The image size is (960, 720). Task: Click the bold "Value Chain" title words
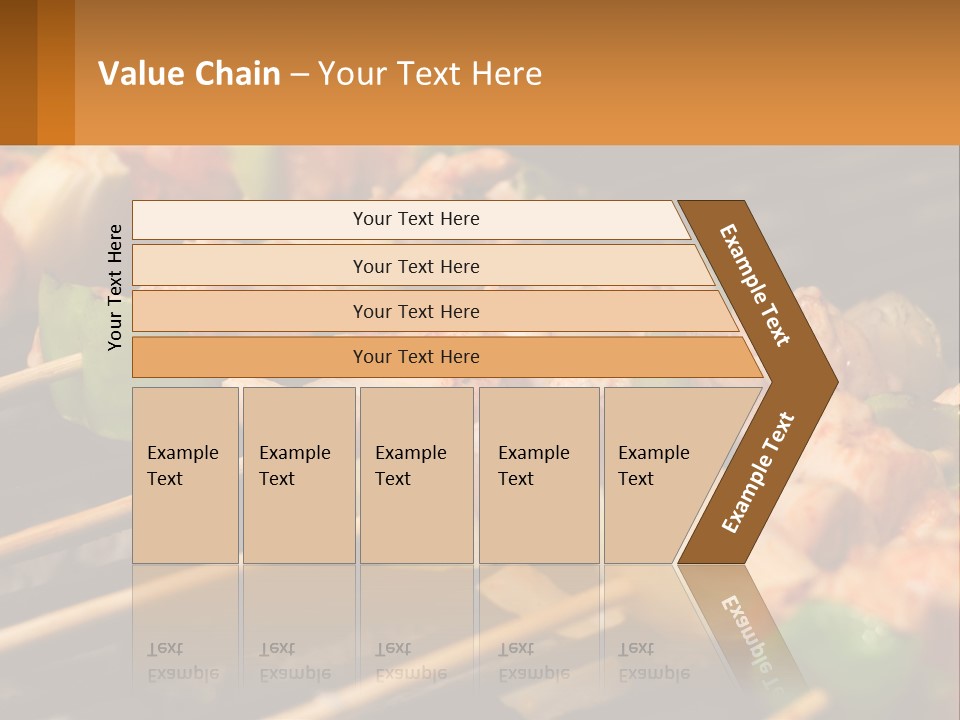[x=189, y=74]
